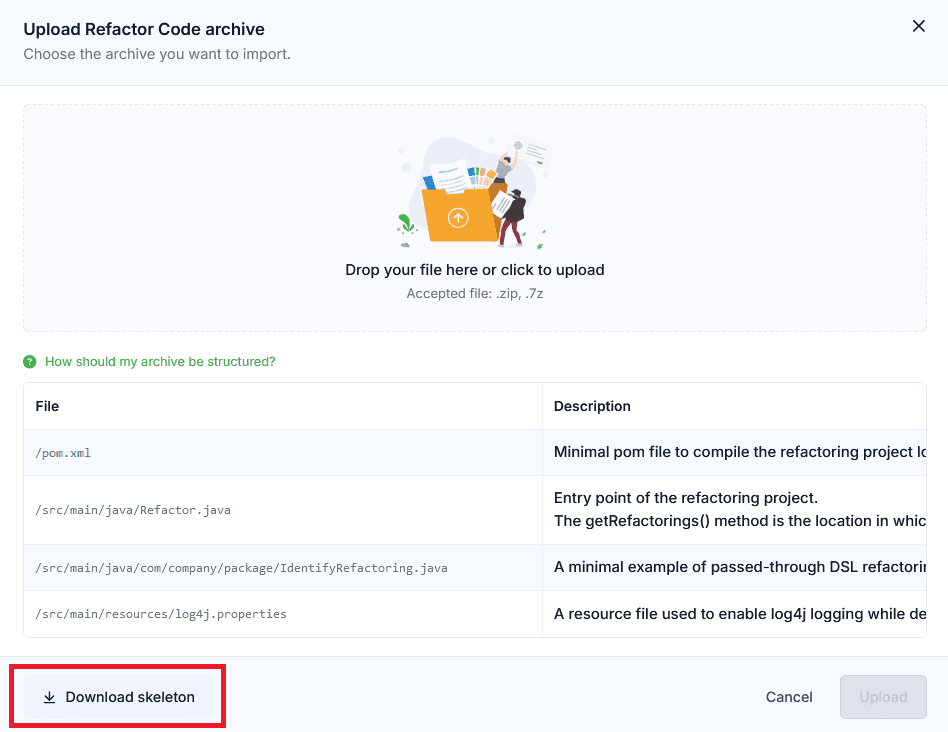Open the 'How should my archive be structured?' link
Screen dimensions: 948x732
(160, 361)
